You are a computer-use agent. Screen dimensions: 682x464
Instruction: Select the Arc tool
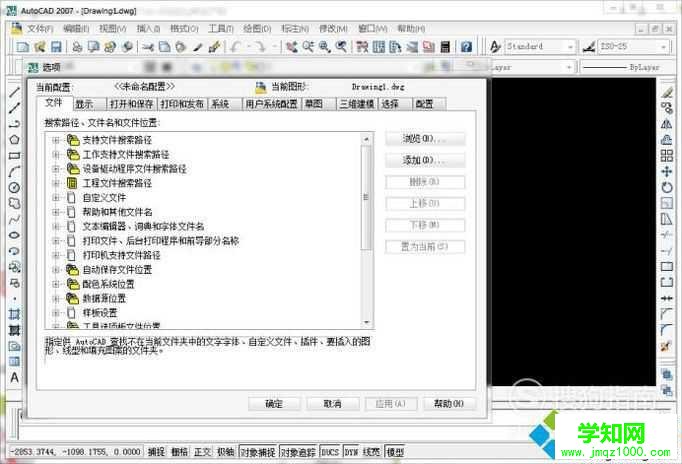tap(14, 172)
